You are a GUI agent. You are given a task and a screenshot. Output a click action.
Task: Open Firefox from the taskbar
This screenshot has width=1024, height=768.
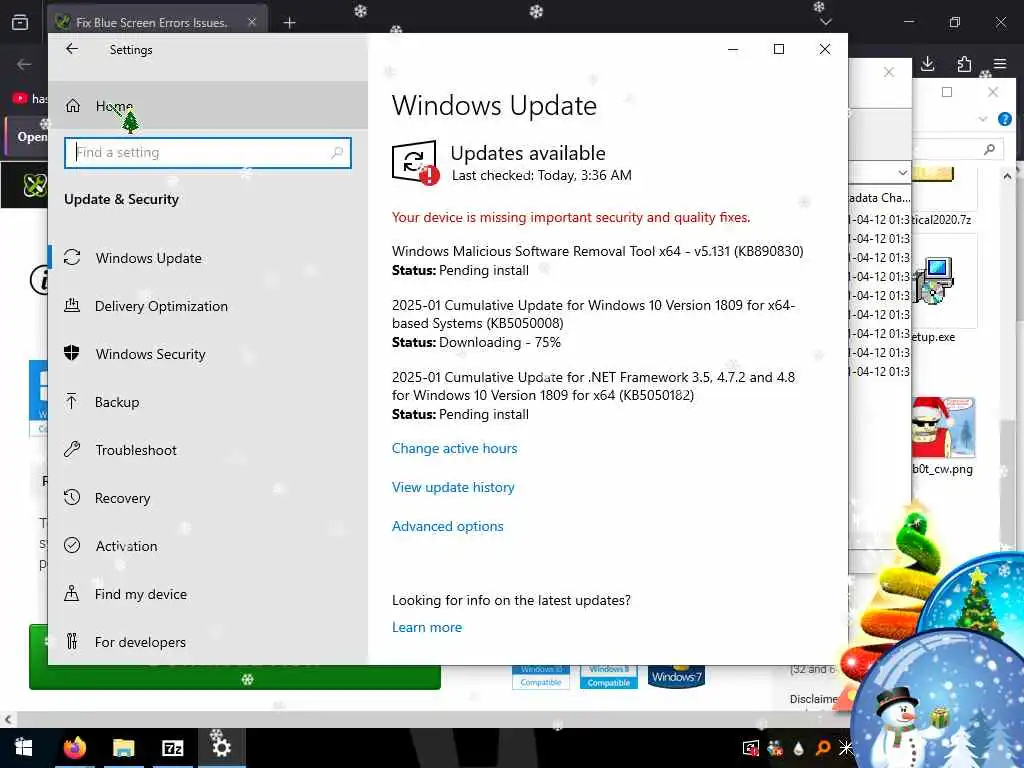tap(74, 748)
